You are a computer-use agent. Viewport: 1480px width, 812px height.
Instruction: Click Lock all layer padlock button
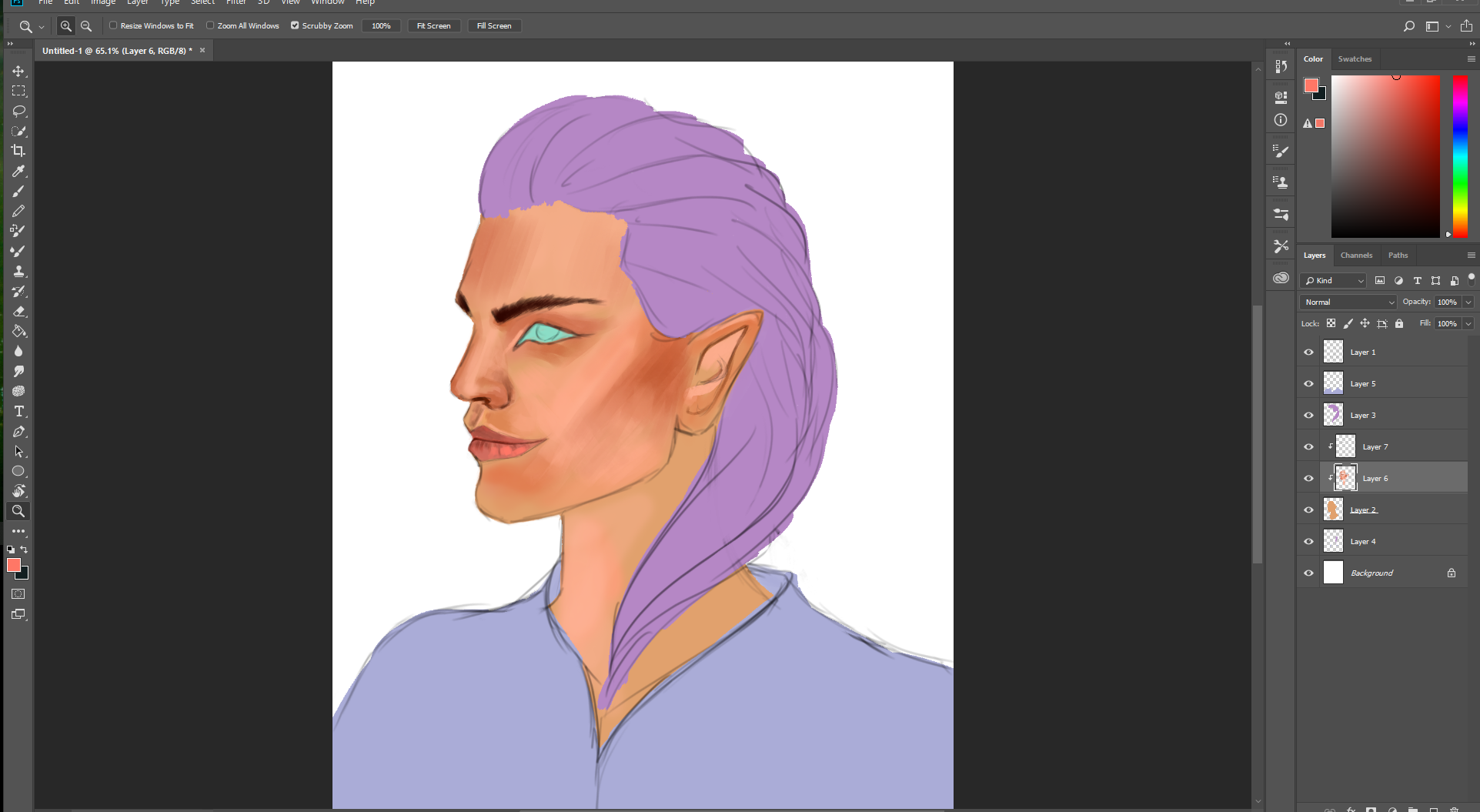coord(1399,323)
